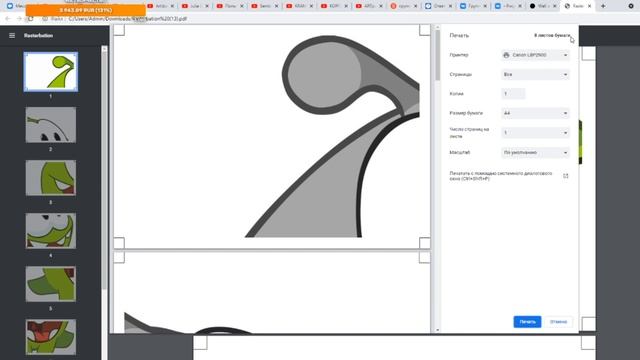Select page 3 thumbnail in sidebar
Viewport: 640px width, 360px height.
pyautogui.click(x=51, y=178)
